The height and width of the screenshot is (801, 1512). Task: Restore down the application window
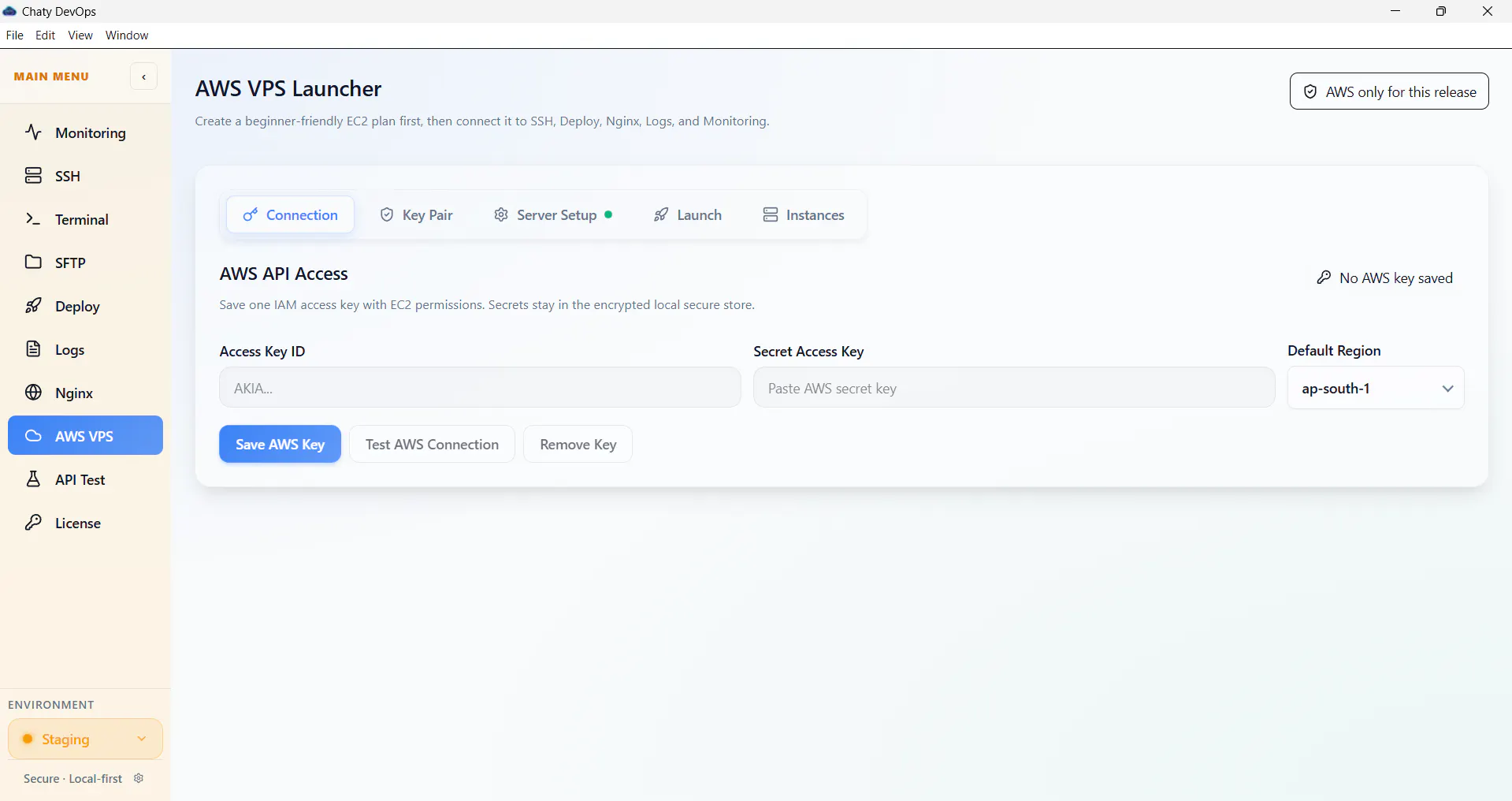click(1440, 11)
